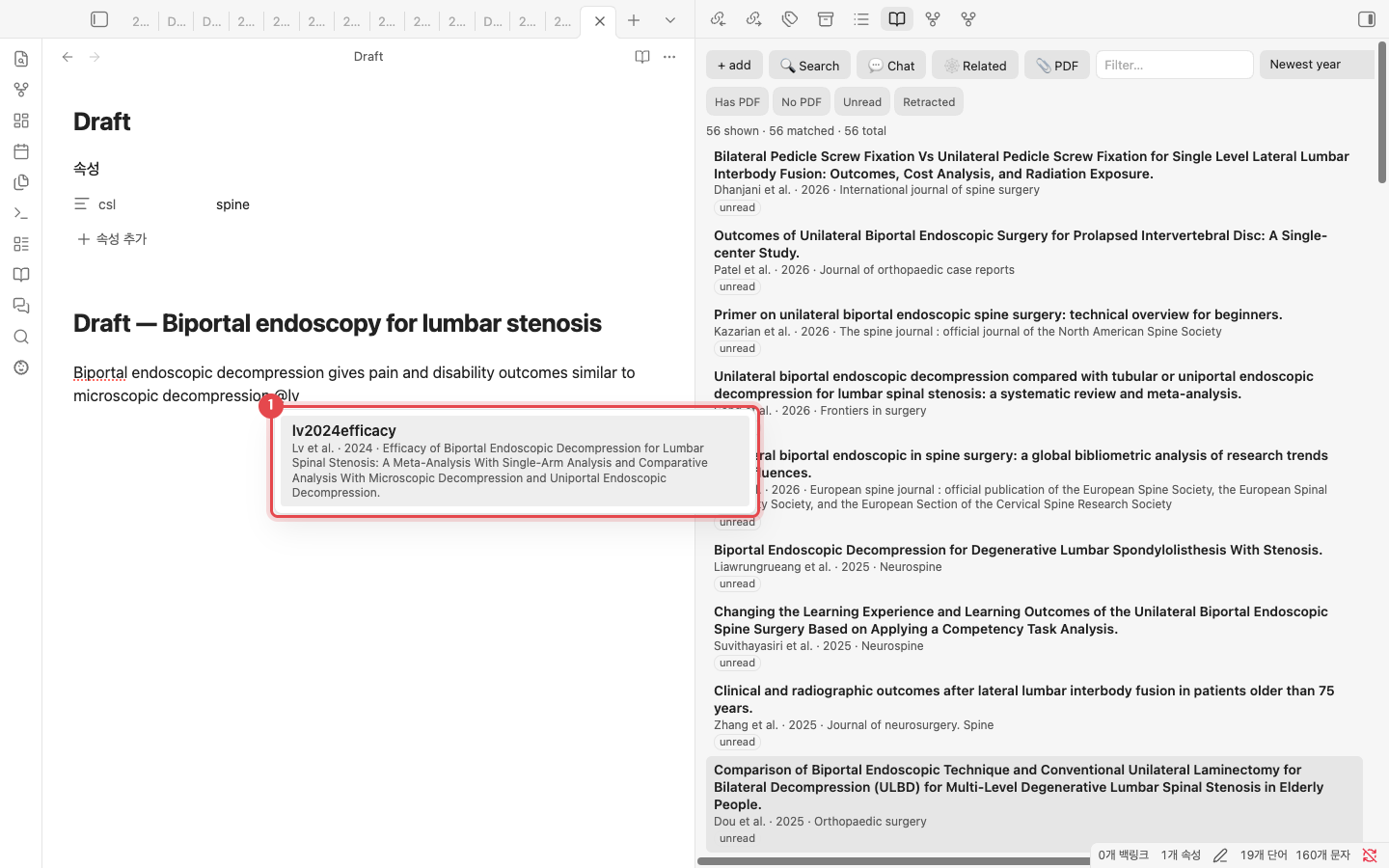Click the templates copy-files ribbon icon
Screen dimensions: 1389x868
(21, 182)
